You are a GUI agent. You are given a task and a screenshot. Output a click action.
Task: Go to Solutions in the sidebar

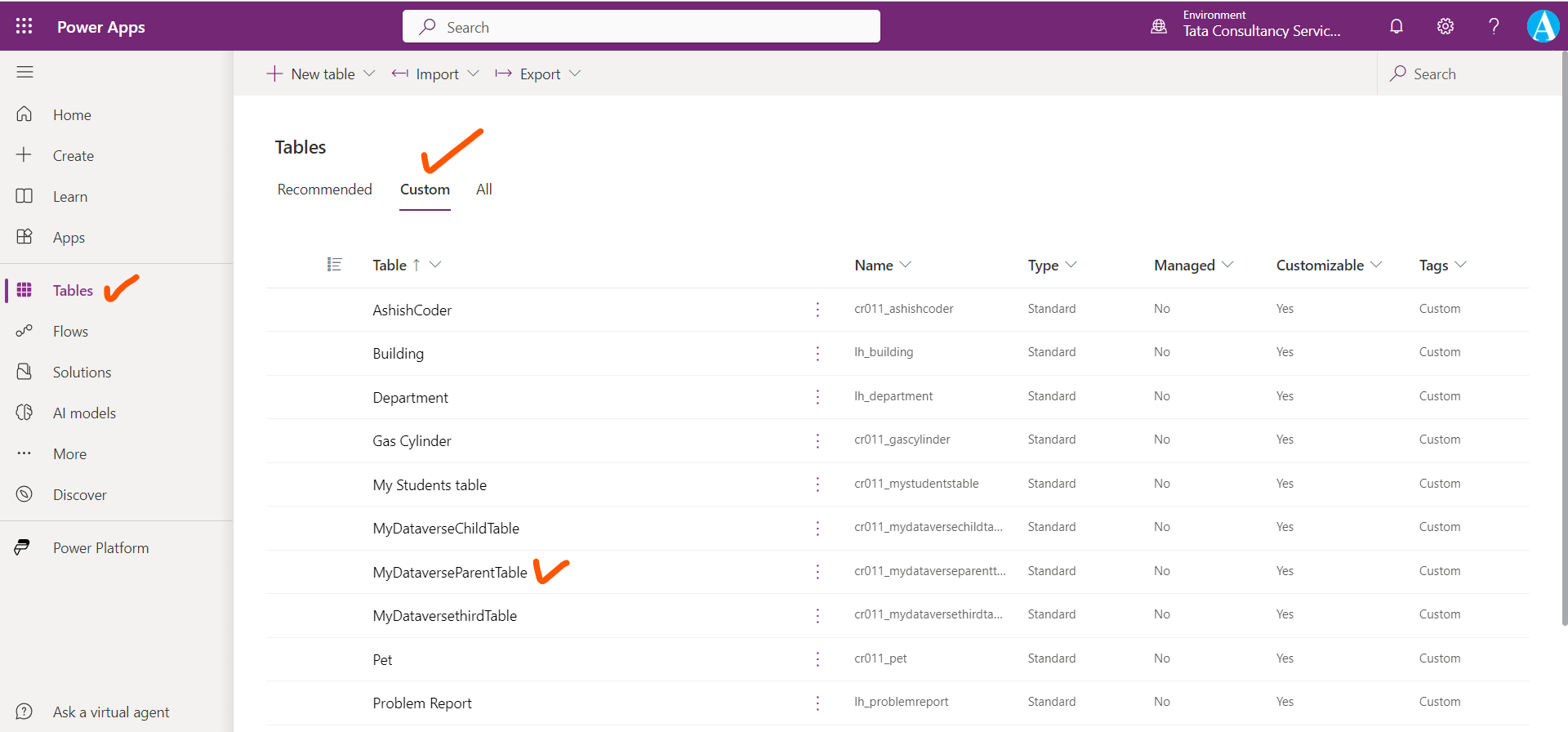pyautogui.click(x=82, y=373)
